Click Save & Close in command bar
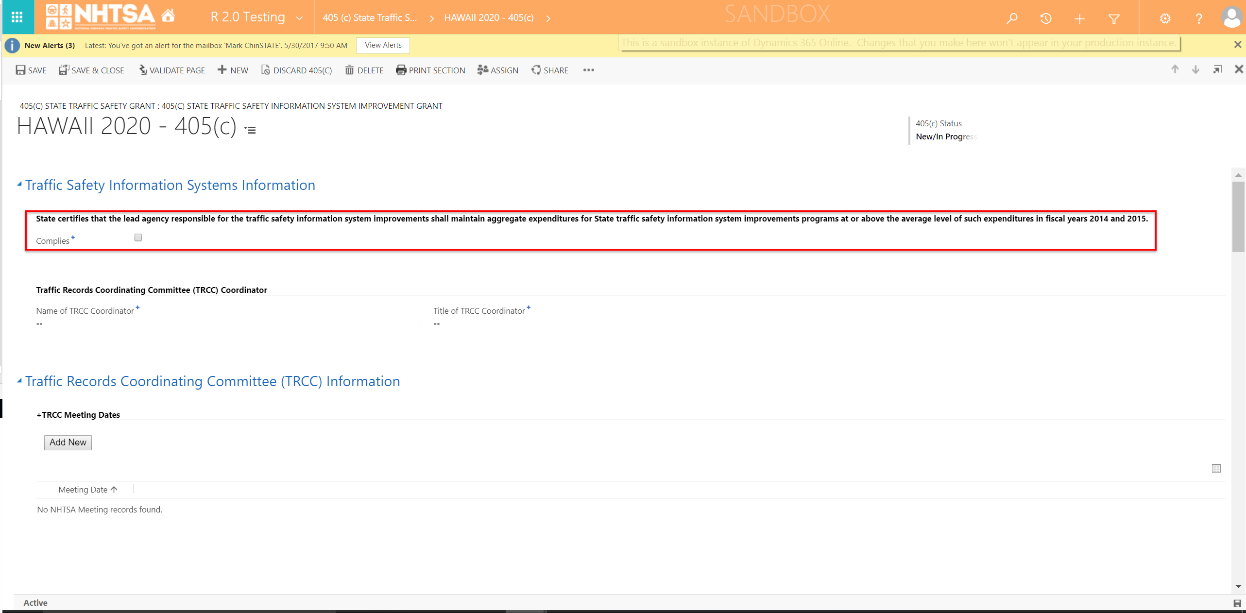Image resolution: width=1246 pixels, height=613 pixels. click(x=91, y=70)
